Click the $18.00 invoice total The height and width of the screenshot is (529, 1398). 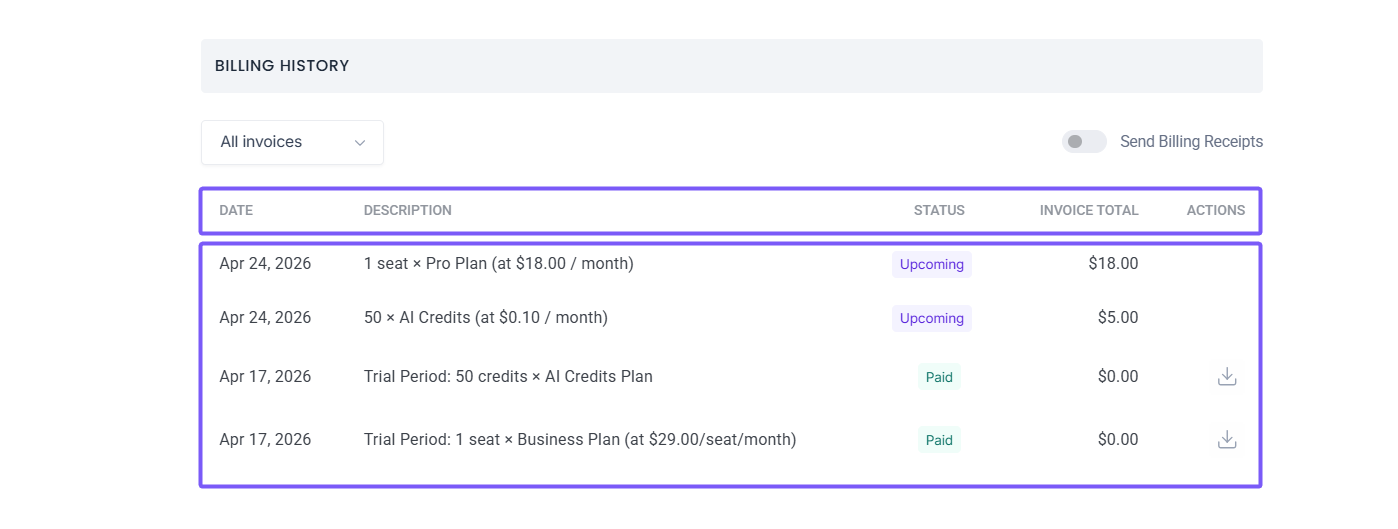[x=1113, y=264]
